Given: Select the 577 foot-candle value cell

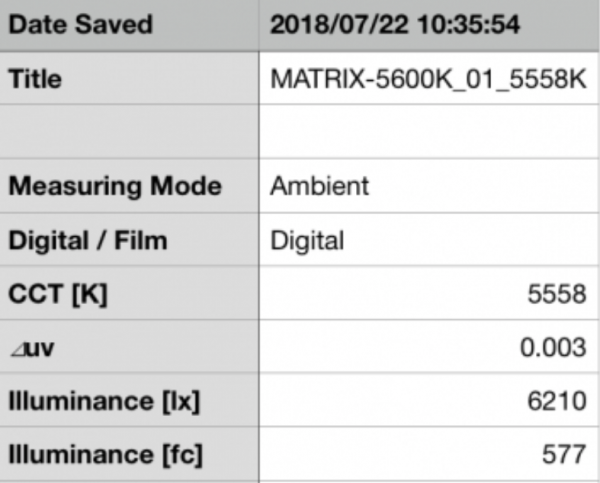Looking at the screenshot, I should coord(429,455).
